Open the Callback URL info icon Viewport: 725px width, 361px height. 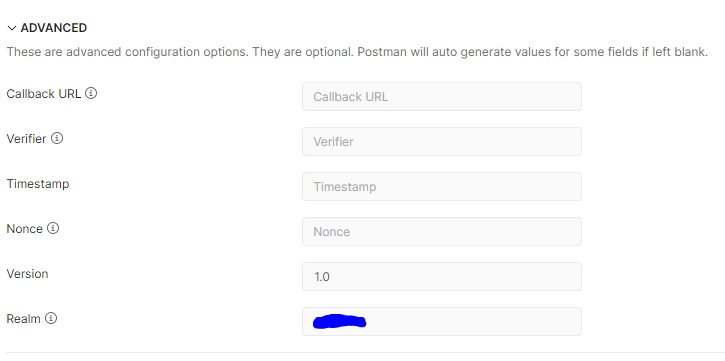(x=91, y=93)
